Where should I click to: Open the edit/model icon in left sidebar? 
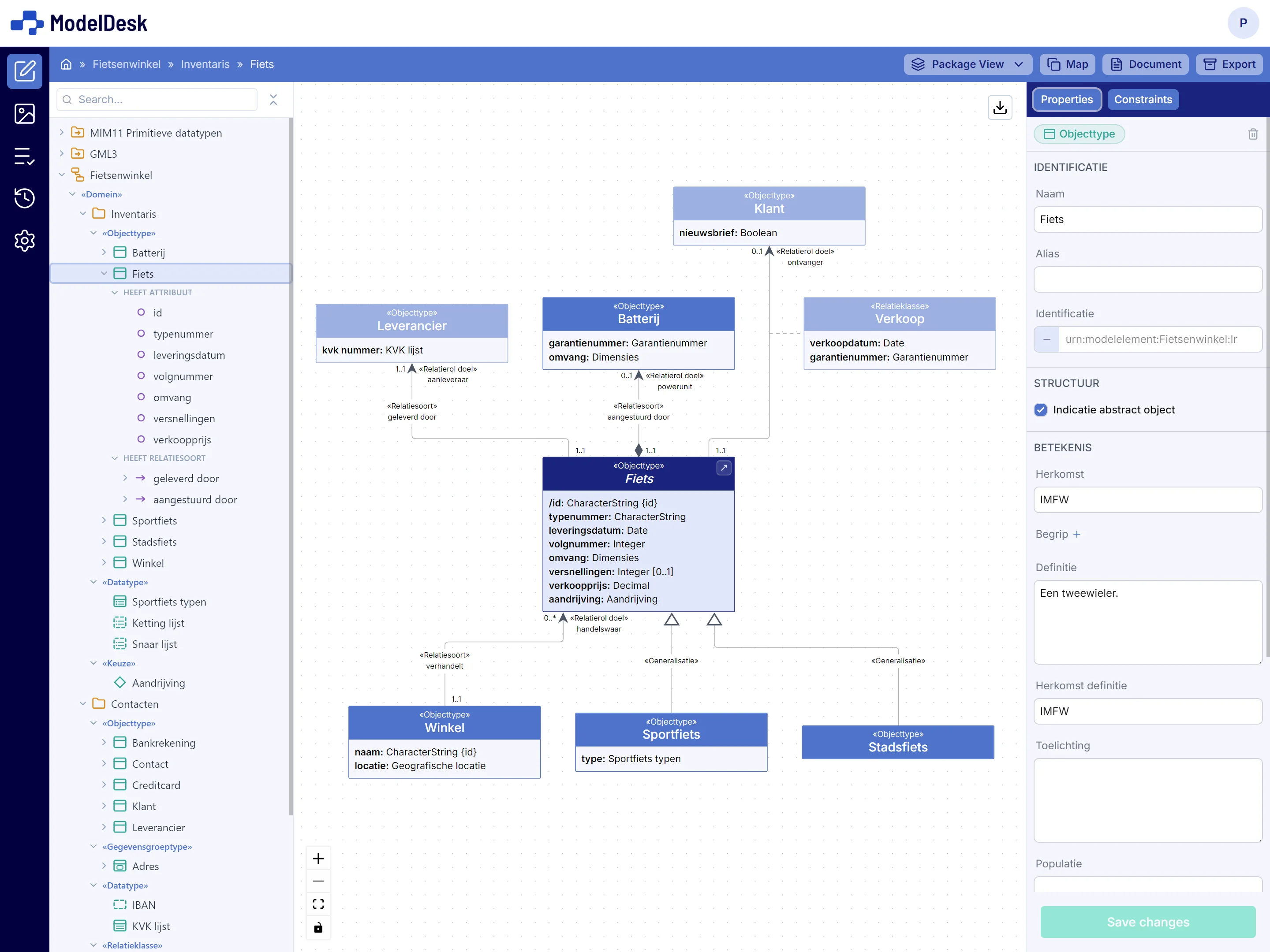tap(25, 71)
